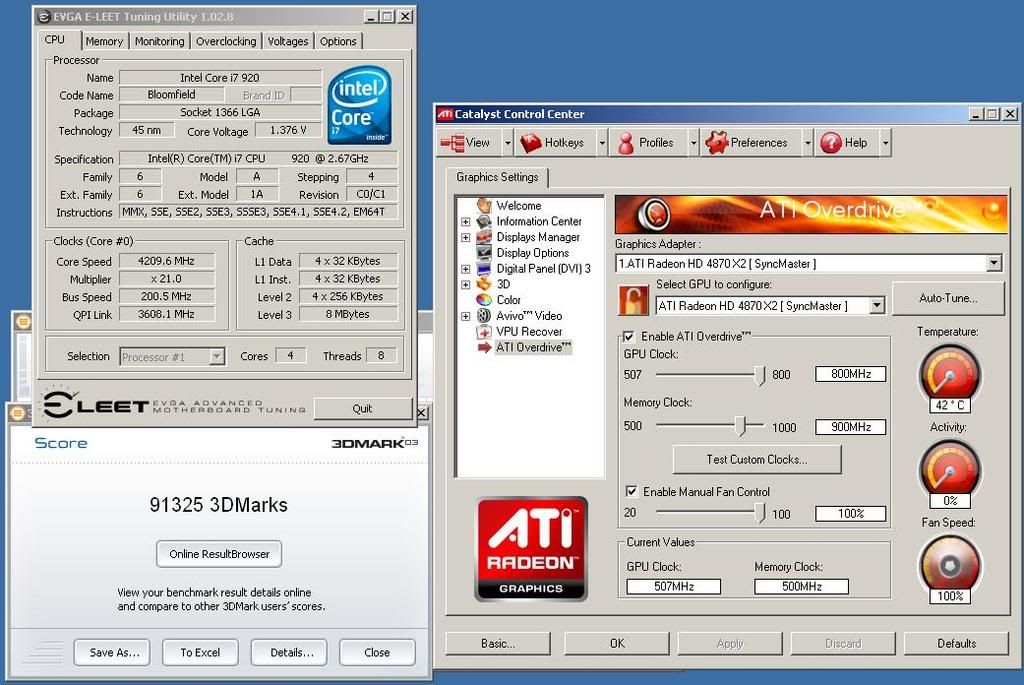The image size is (1024, 685).
Task: Click the 3D settings tree icon
Action: (484, 284)
